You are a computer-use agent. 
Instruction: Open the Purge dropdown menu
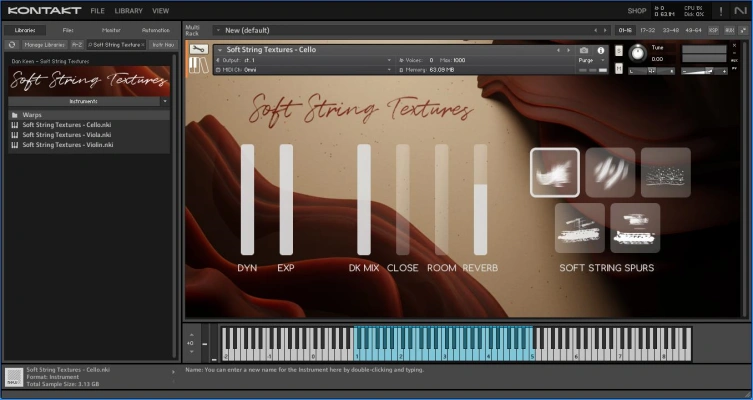tap(592, 60)
